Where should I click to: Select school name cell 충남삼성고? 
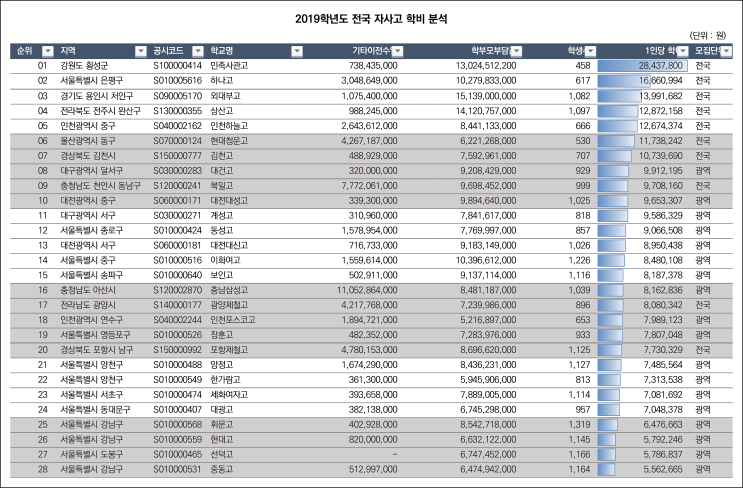(229, 290)
